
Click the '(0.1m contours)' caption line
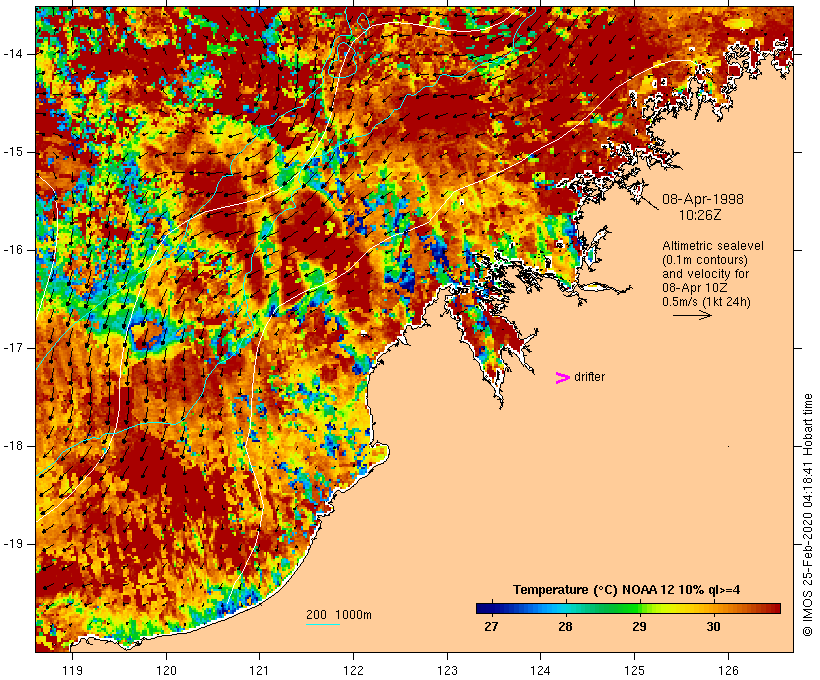click(x=705, y=260)
